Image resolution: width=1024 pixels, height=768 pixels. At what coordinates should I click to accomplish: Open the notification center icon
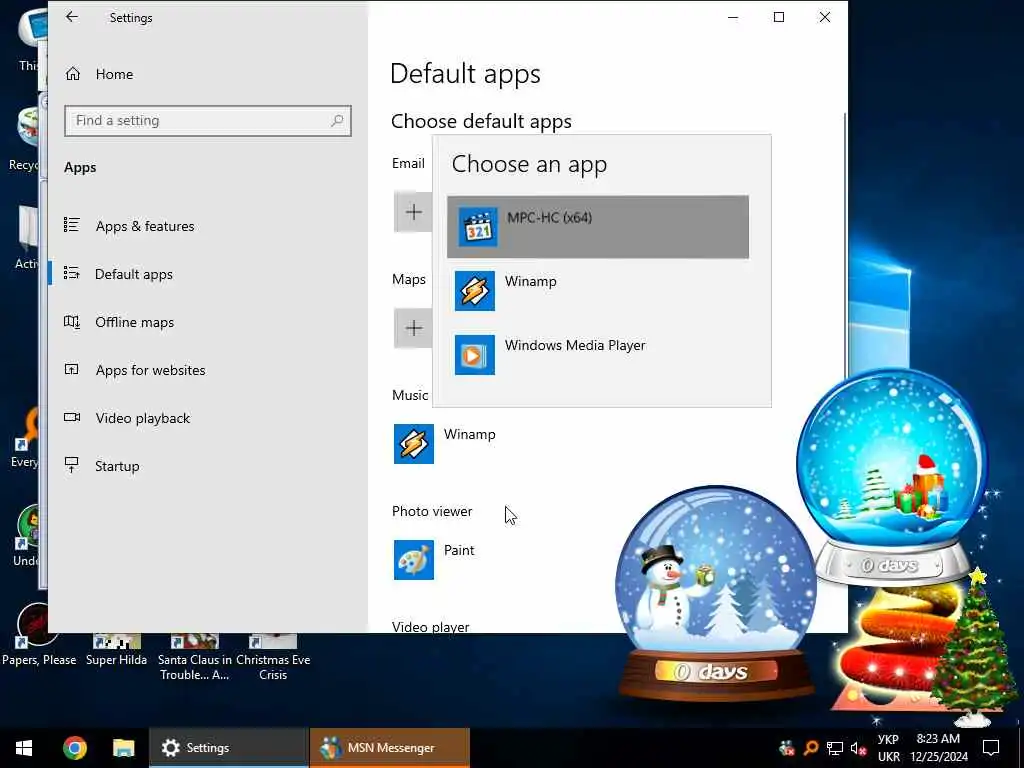pos(991,748)
